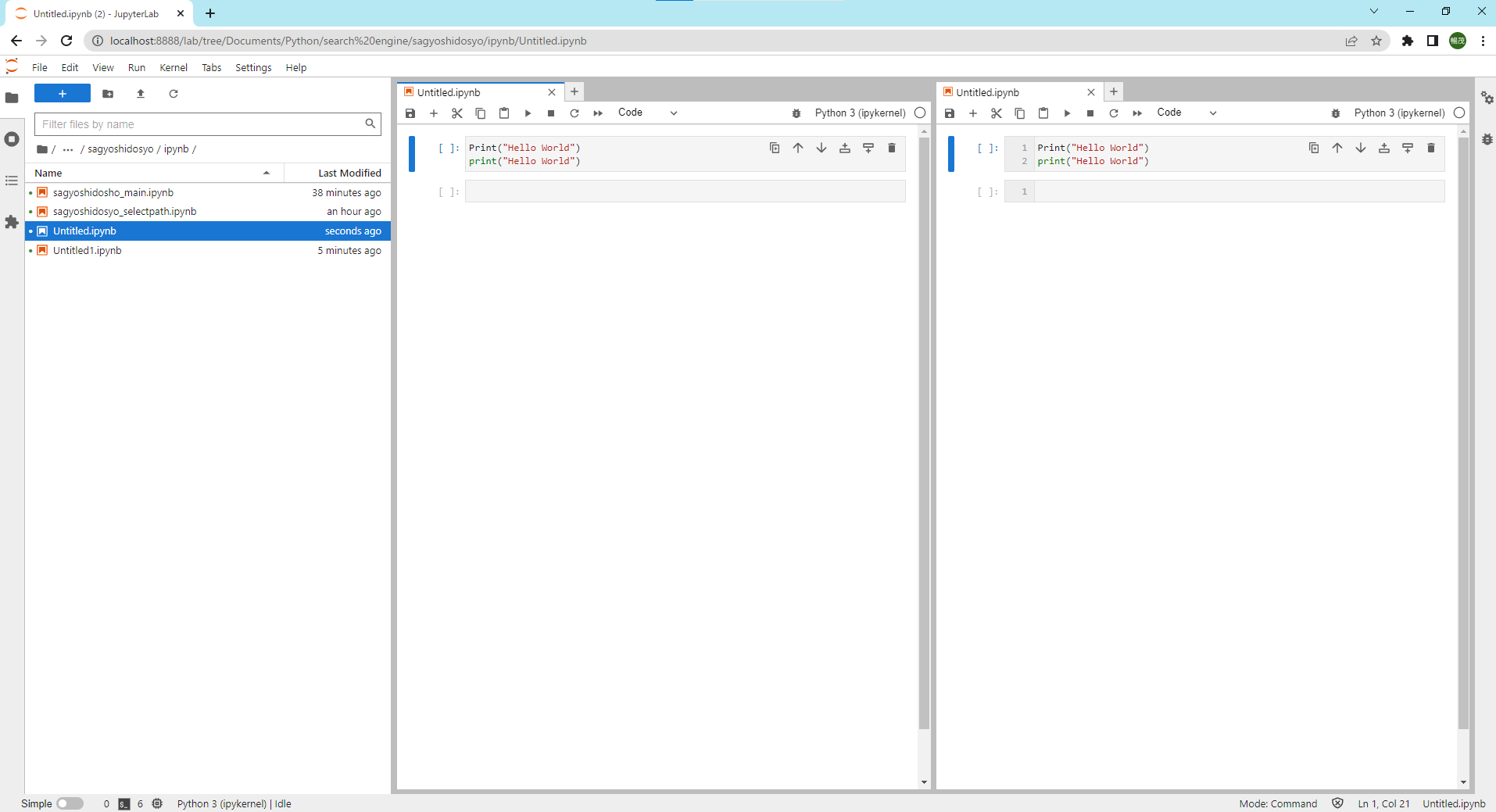Run the Hello World cell
Viewport: 1496px width, 812px height.
(528, 113)
